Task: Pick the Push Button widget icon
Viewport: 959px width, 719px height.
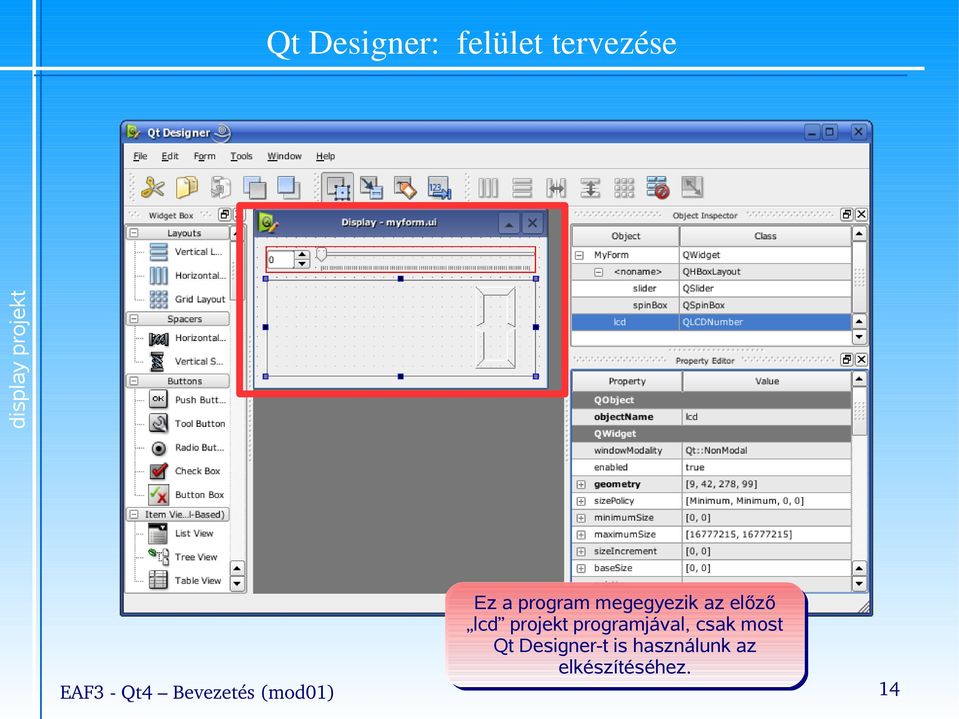Action: tap(158, 399)
